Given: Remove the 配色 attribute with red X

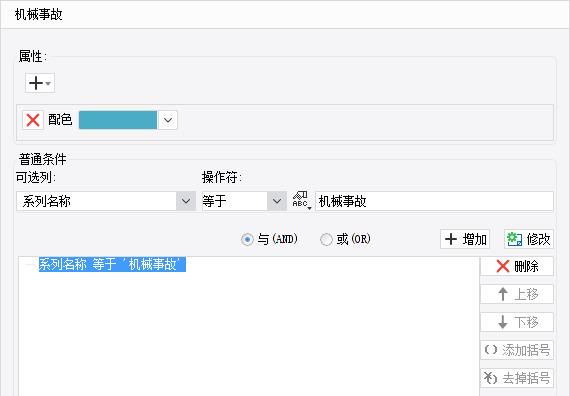Looking at the screenshot, I should pyautogui.click(x=33, y=120).
